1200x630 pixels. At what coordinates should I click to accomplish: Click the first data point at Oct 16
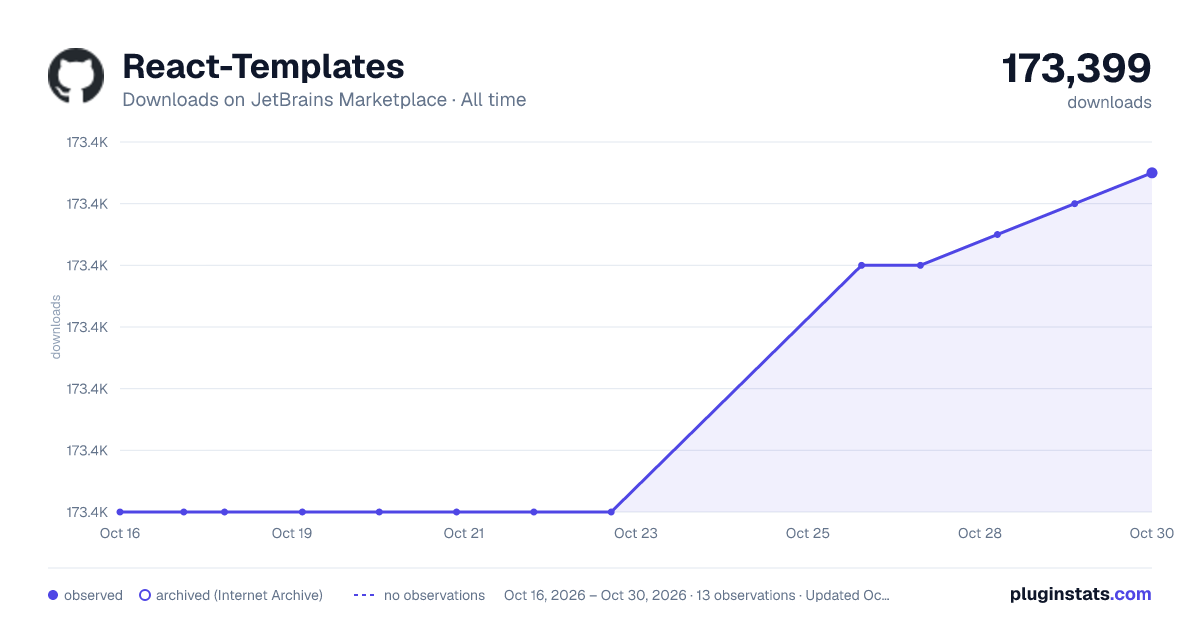point(120,512)
